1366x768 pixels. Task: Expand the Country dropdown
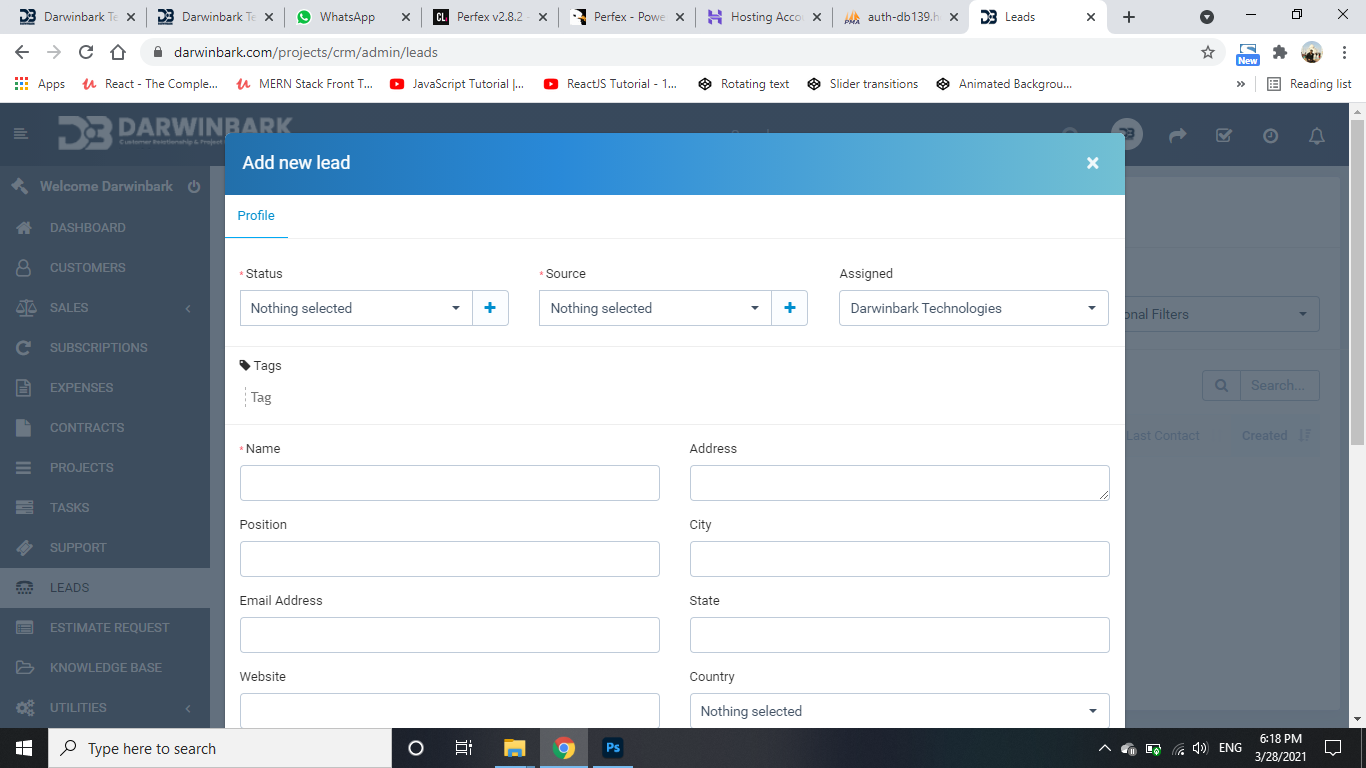[899, 711]
